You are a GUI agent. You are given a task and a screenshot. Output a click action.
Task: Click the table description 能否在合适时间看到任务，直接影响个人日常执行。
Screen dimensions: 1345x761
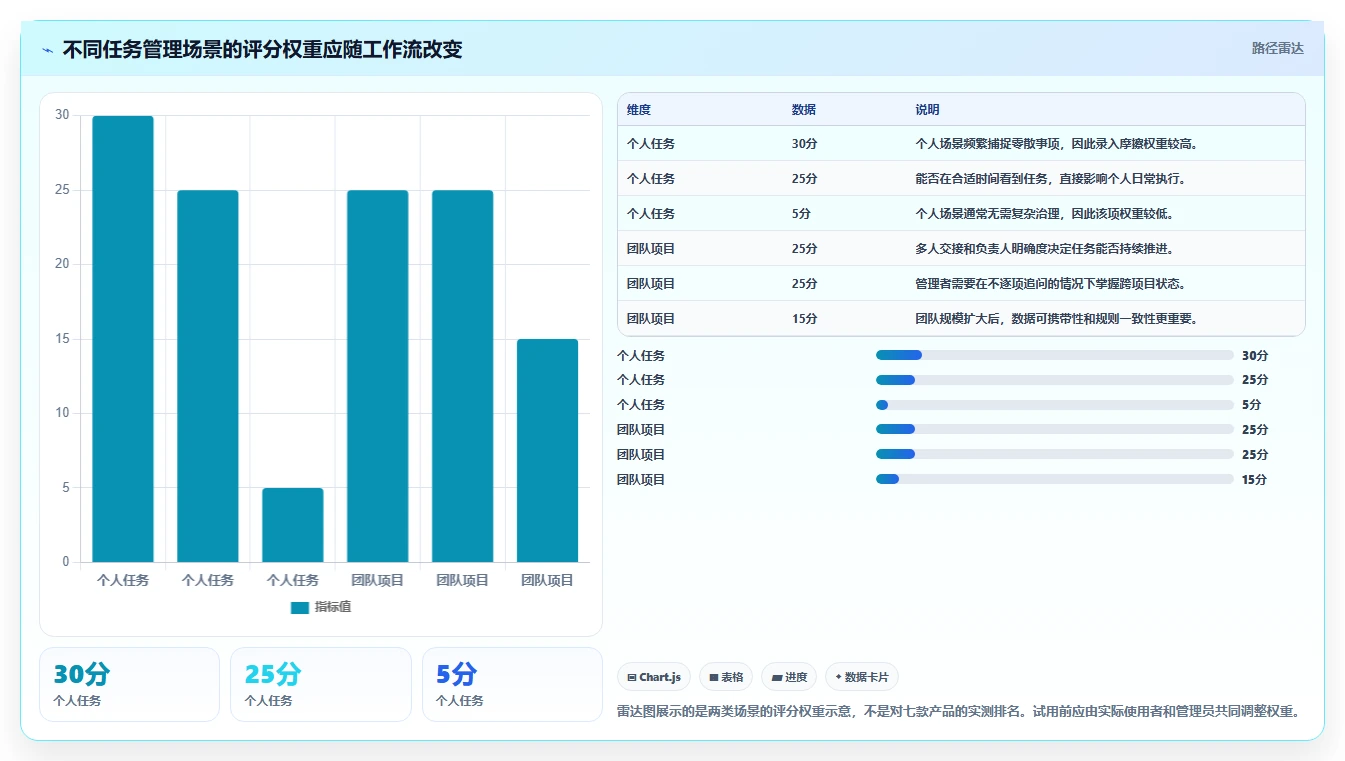[x=1050, y=179]
